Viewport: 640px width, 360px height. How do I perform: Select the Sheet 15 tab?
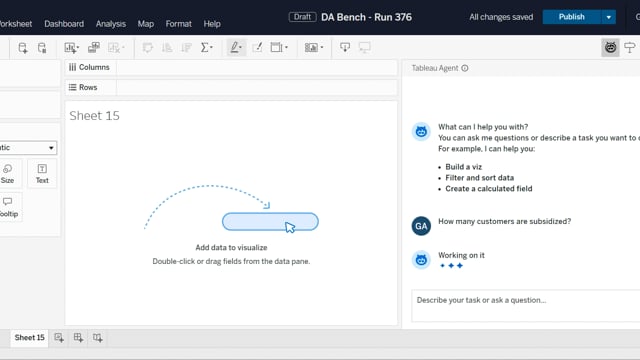[29, 338]
